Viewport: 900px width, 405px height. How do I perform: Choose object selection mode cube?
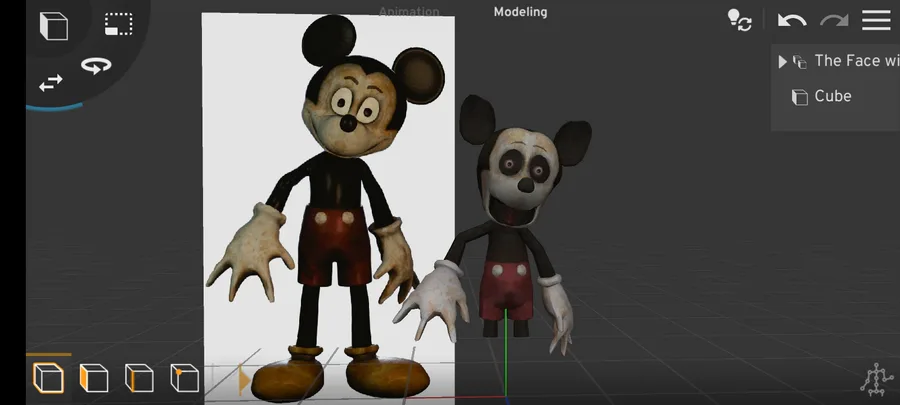click(x=48, y=378)
